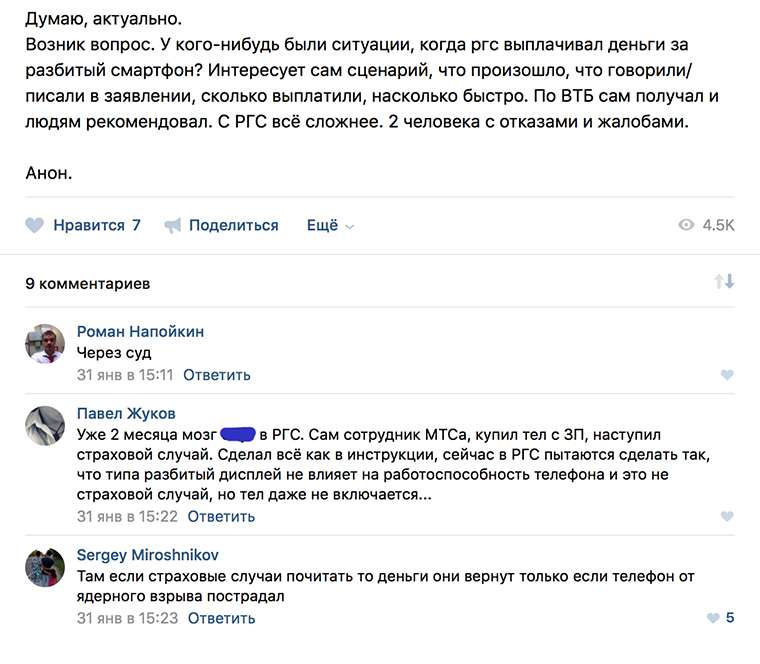The width and height of the screenshot is (760, 664).
Task: Expand the Ещё dropdown menu
Action: tap(330, 226)
